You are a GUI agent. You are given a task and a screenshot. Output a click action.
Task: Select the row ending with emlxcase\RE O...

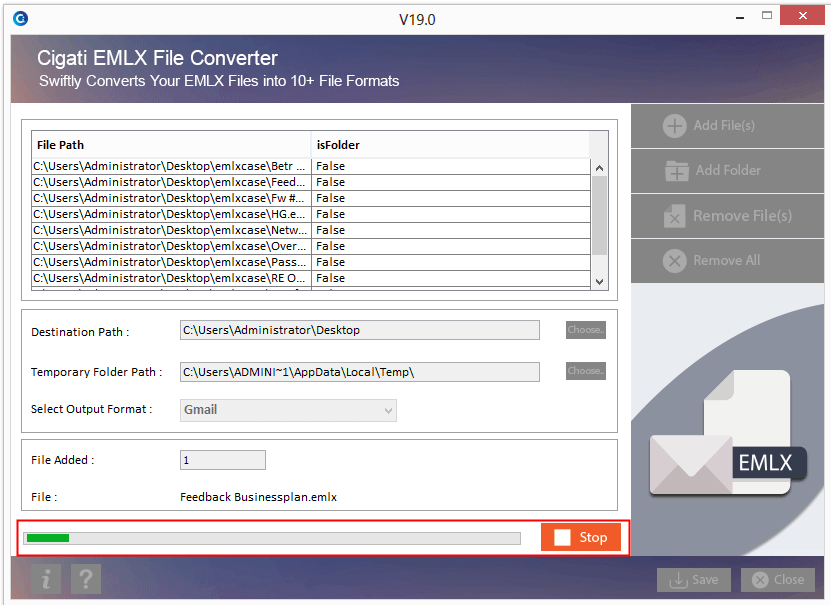point(311,278)
